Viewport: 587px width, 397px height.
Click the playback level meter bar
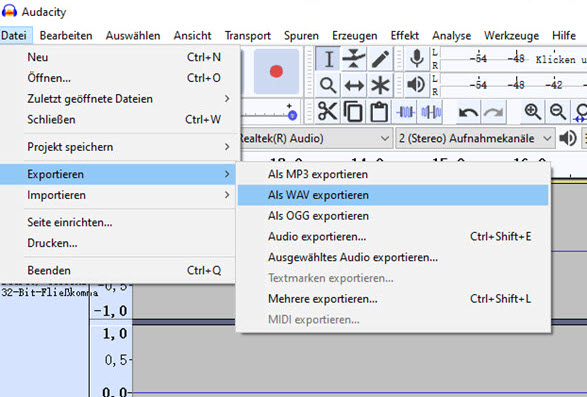[x=514, y=85]
